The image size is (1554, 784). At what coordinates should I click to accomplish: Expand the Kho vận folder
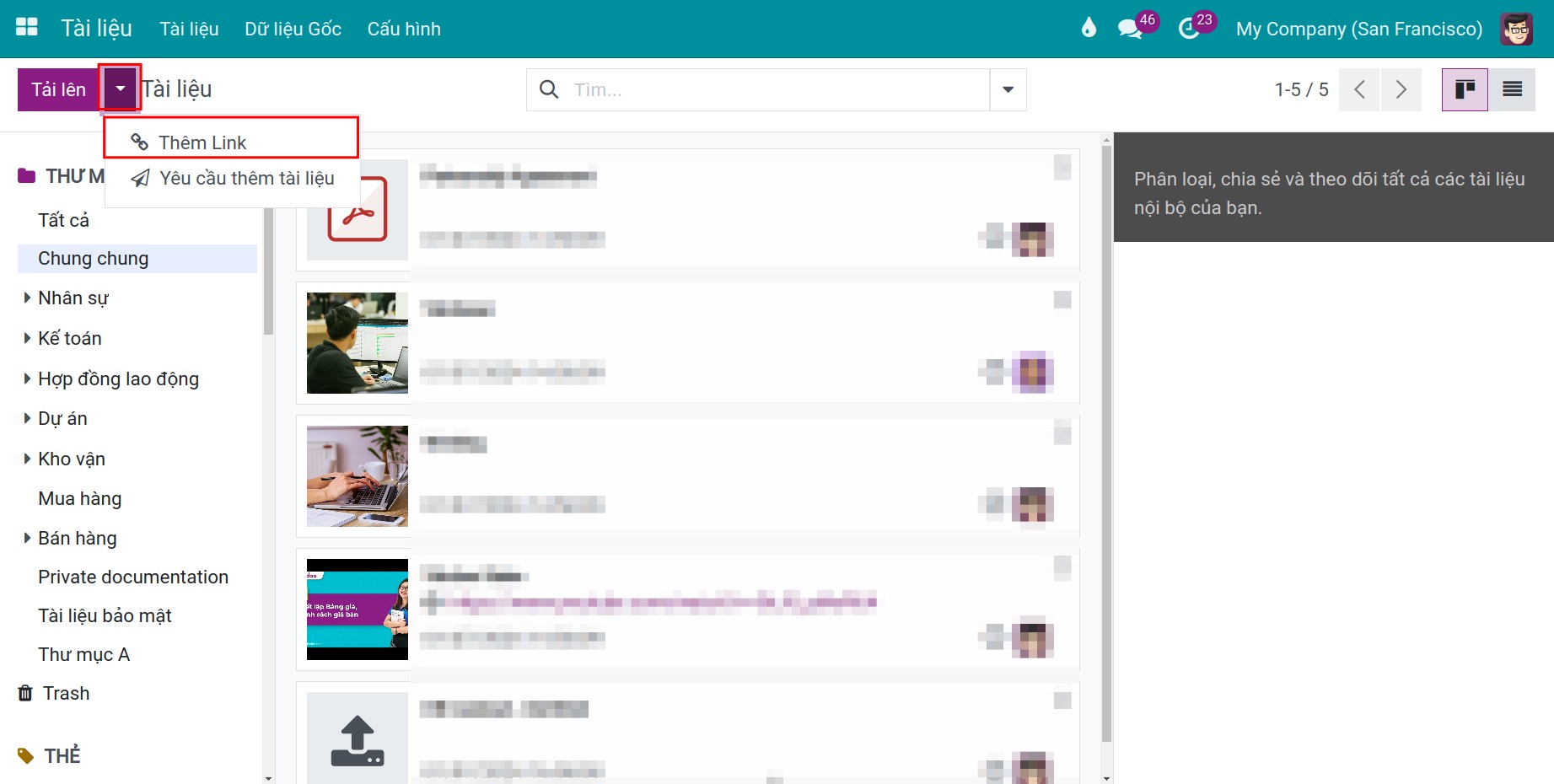(x=27, y=459)
